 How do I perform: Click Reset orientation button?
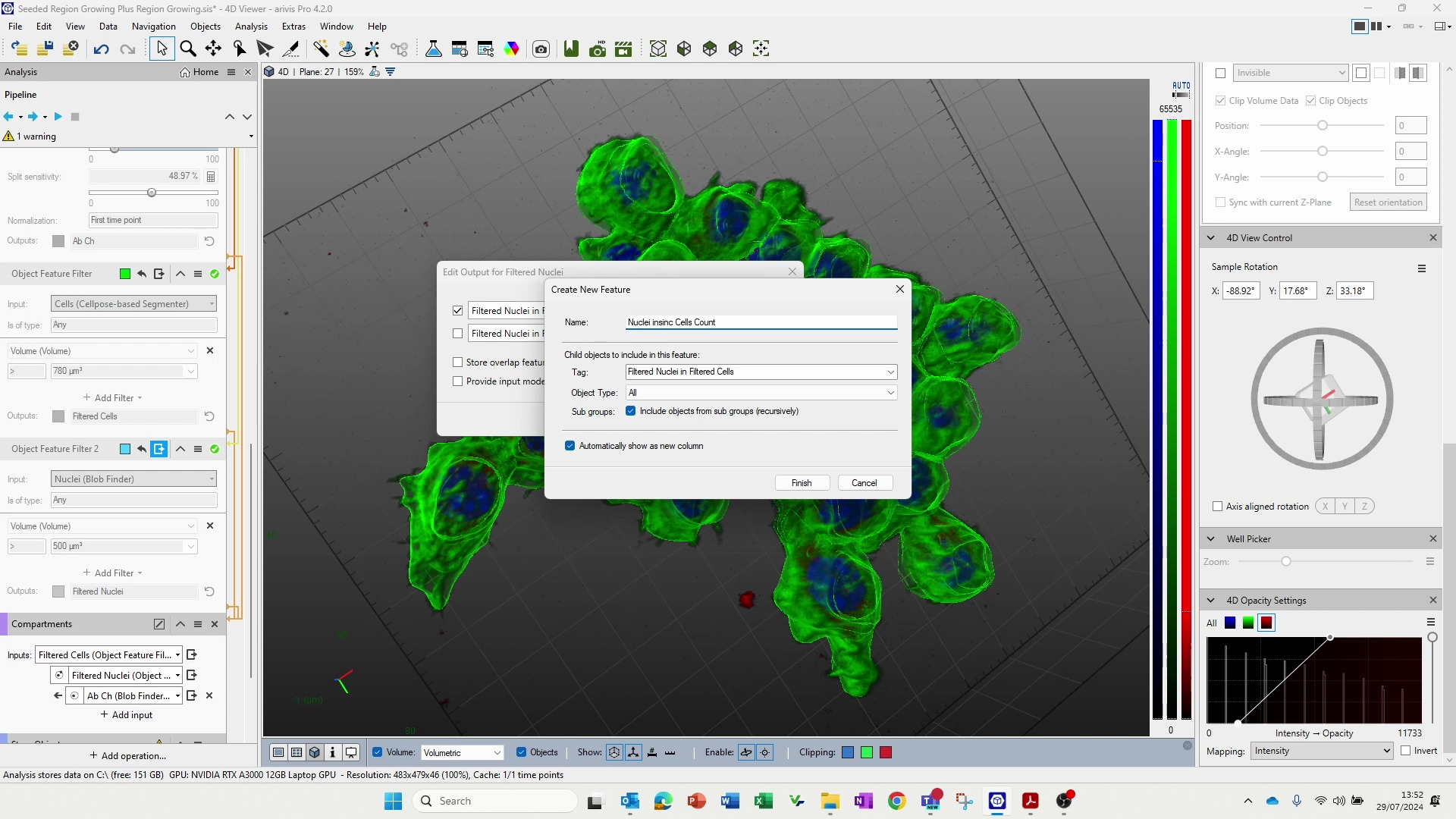1388,202
